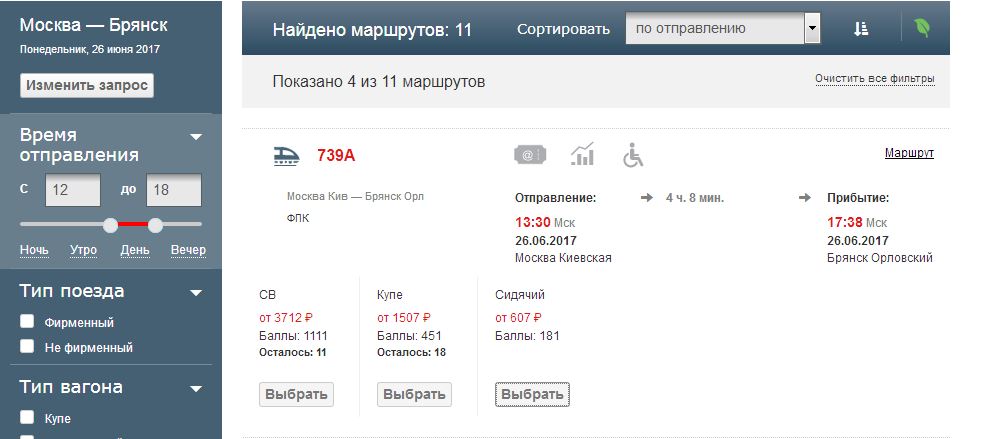This screenshot has width=990, height=439.
Task: Click the train icon beside 739А
Action: 287,155
